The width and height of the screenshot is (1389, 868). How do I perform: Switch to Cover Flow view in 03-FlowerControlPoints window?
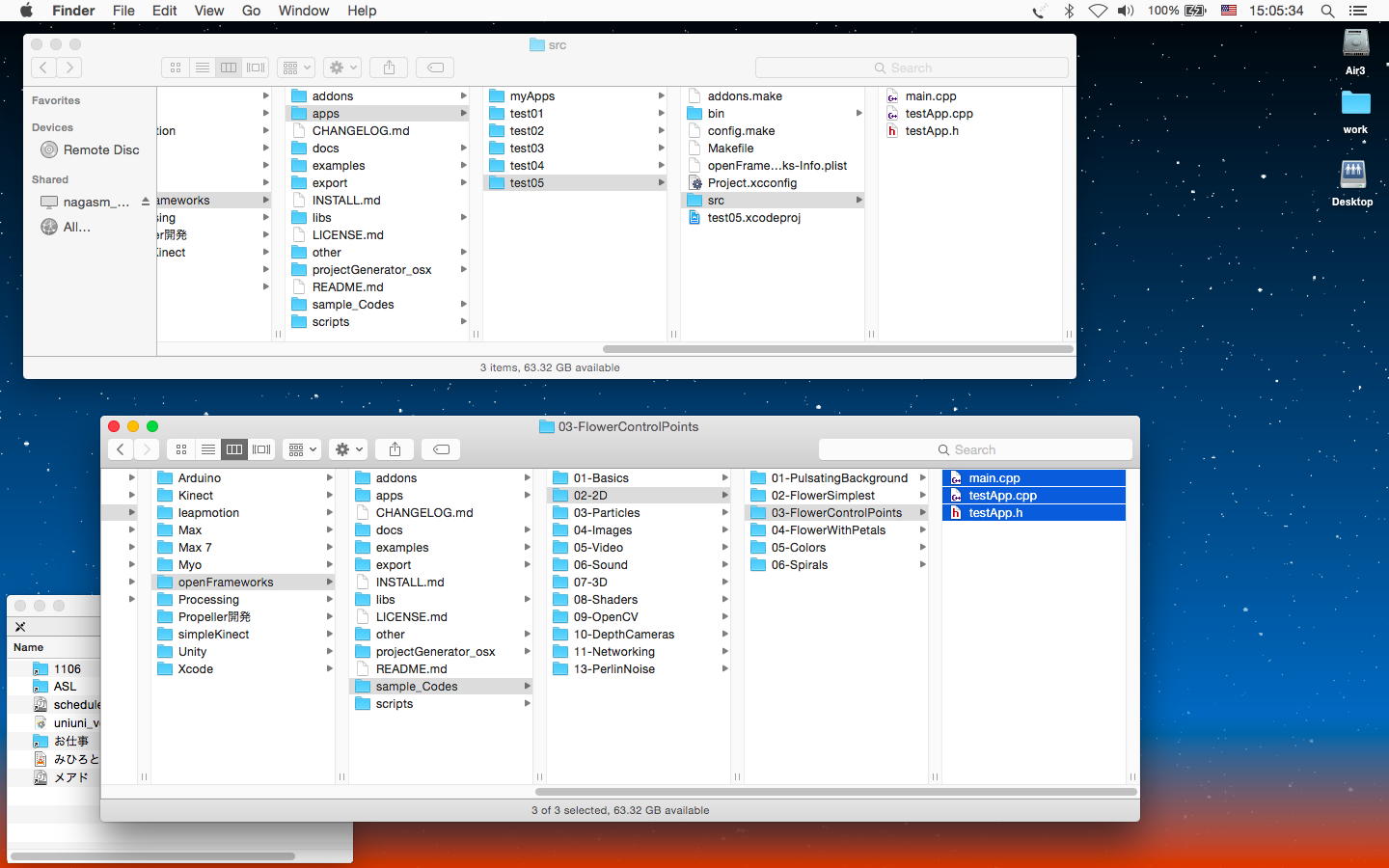(x=261, y=449)
